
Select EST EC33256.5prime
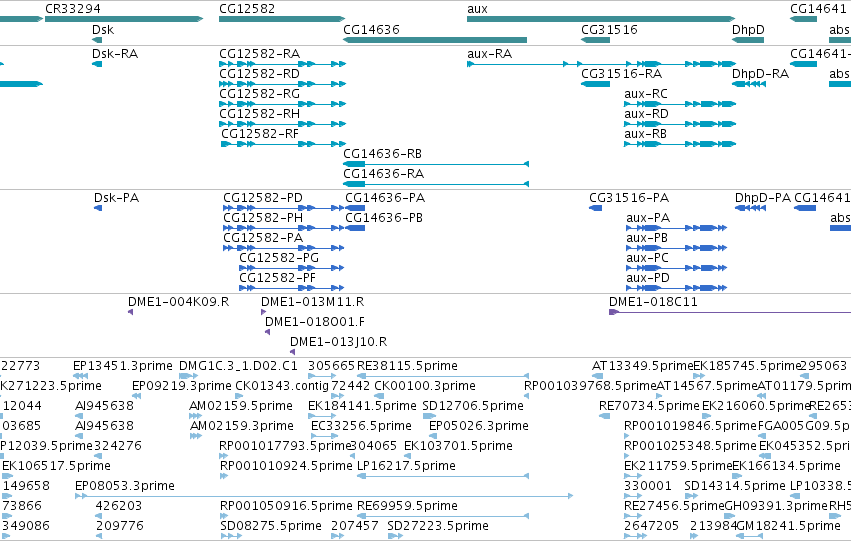(x=361, y=427)
